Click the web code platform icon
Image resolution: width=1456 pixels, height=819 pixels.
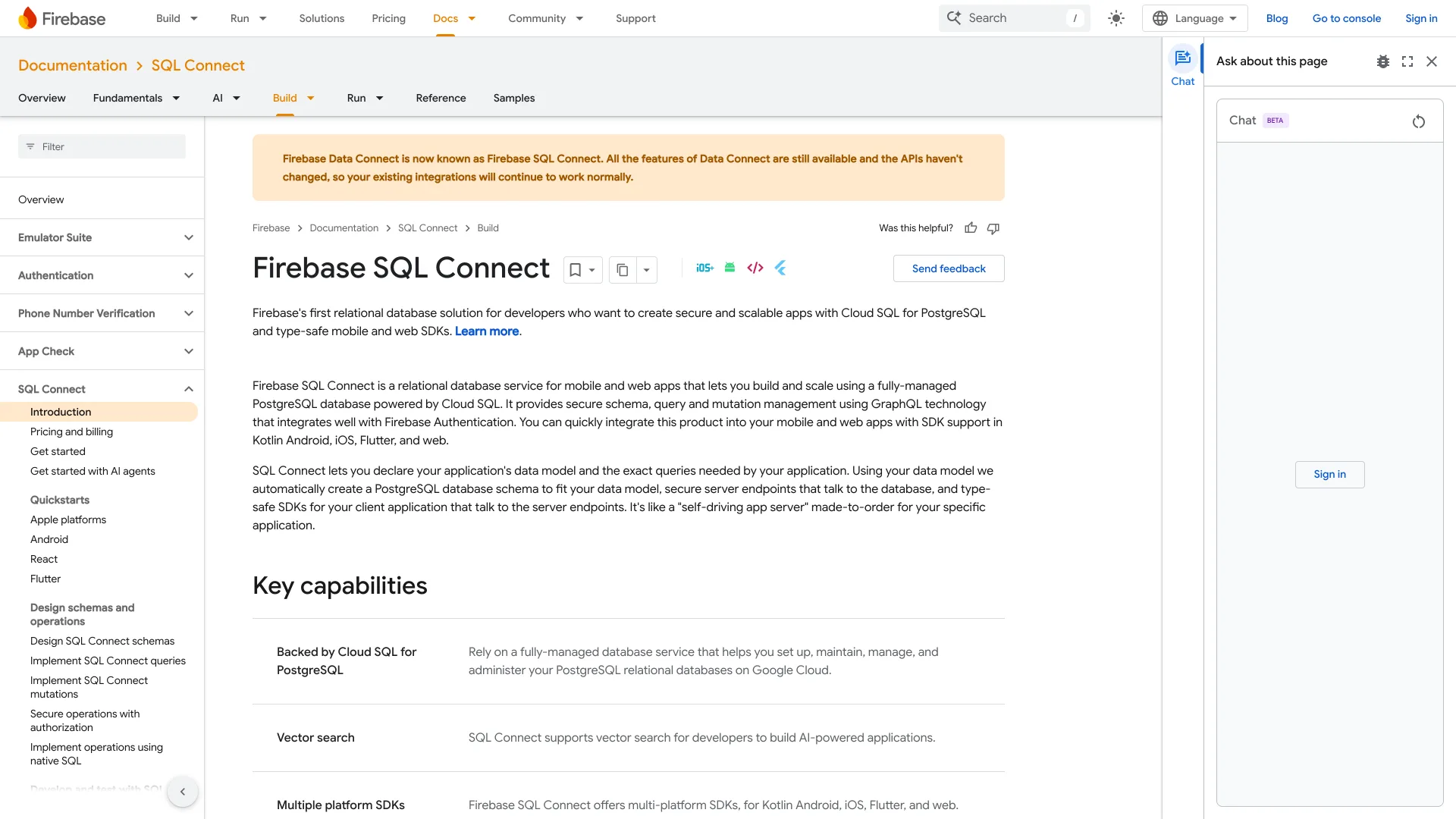pos(755,268)
